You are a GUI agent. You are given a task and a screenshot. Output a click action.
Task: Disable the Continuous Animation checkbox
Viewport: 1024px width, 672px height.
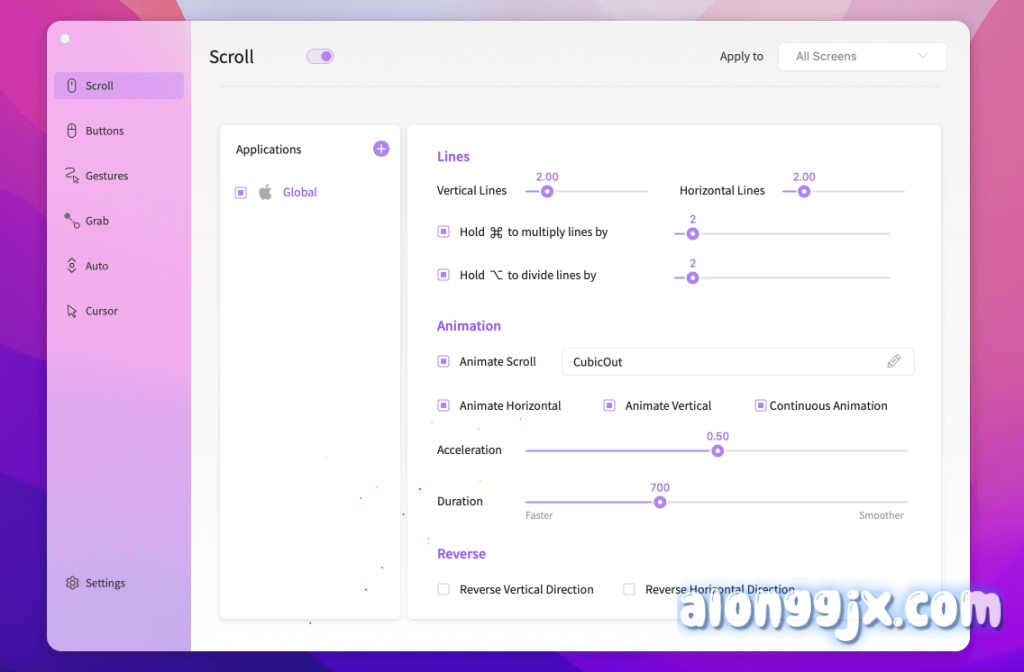[x=760, y=406]
